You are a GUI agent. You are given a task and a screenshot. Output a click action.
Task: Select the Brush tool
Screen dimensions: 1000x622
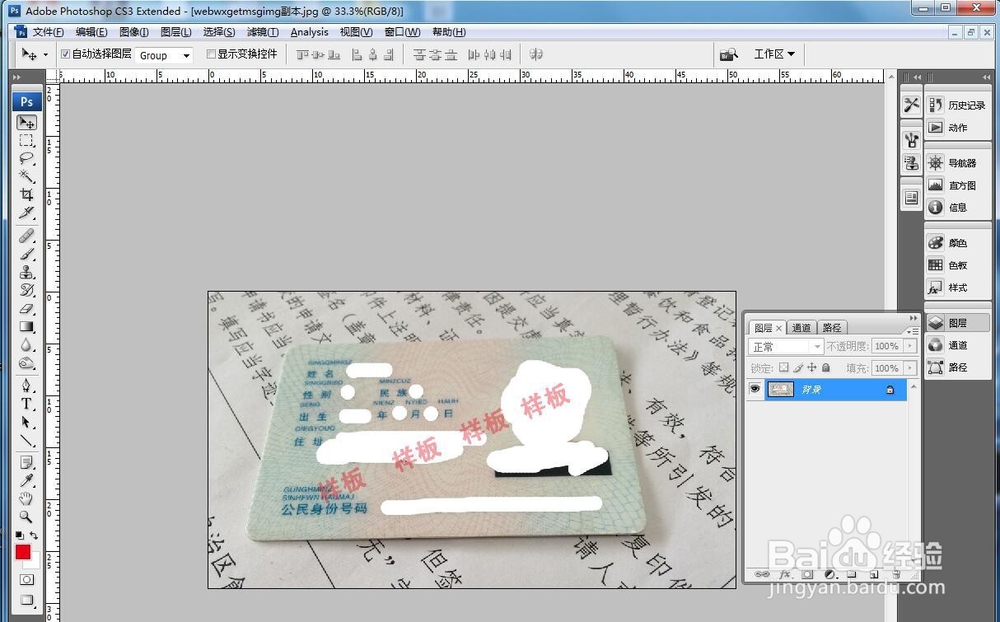(x=27, y=254)
